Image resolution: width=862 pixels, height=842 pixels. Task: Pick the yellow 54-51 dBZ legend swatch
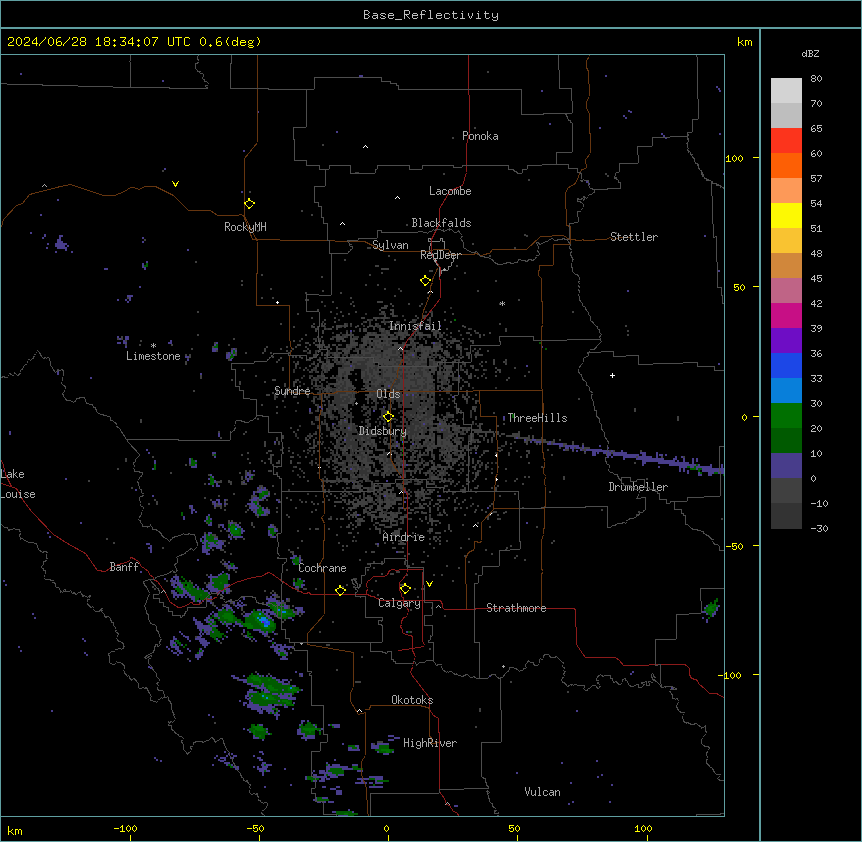[786, 215]
